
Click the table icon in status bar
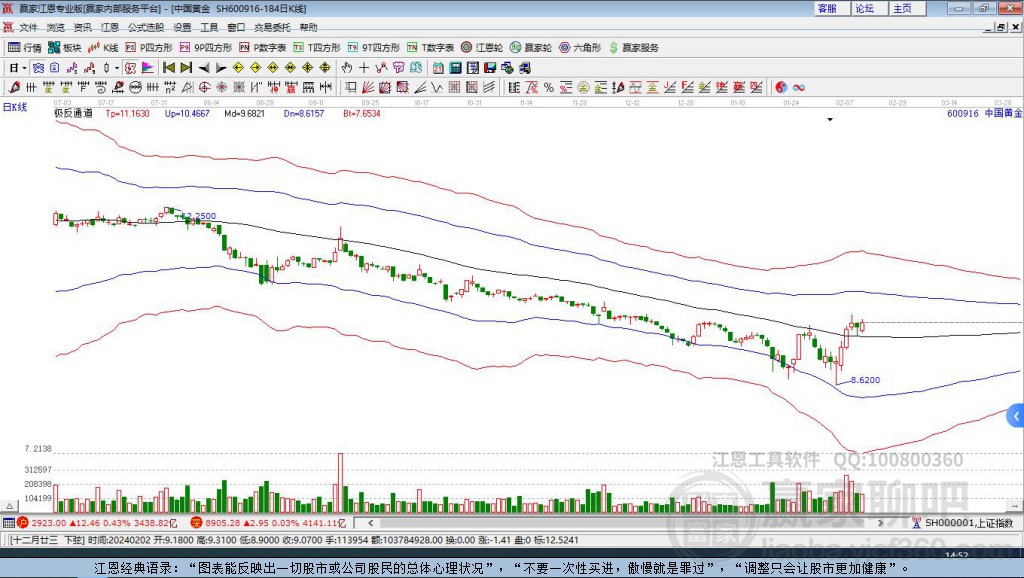pyautogui.click(x=8, y=523)
